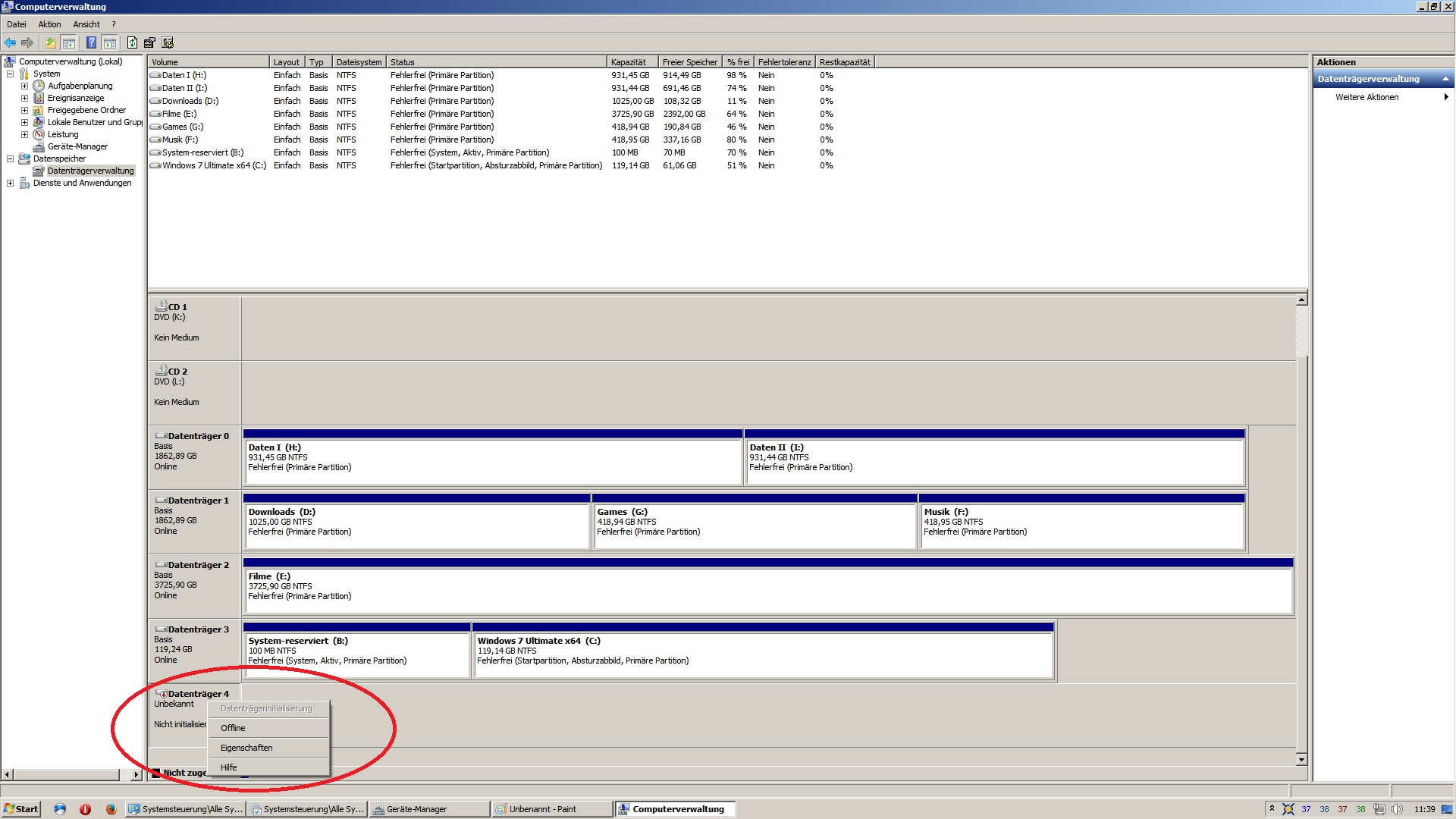Collapse the Datenträgerverwaltung actions section arrow
The height and width of the screenshot is (819, 1456).
click(x=1445, y=79)
